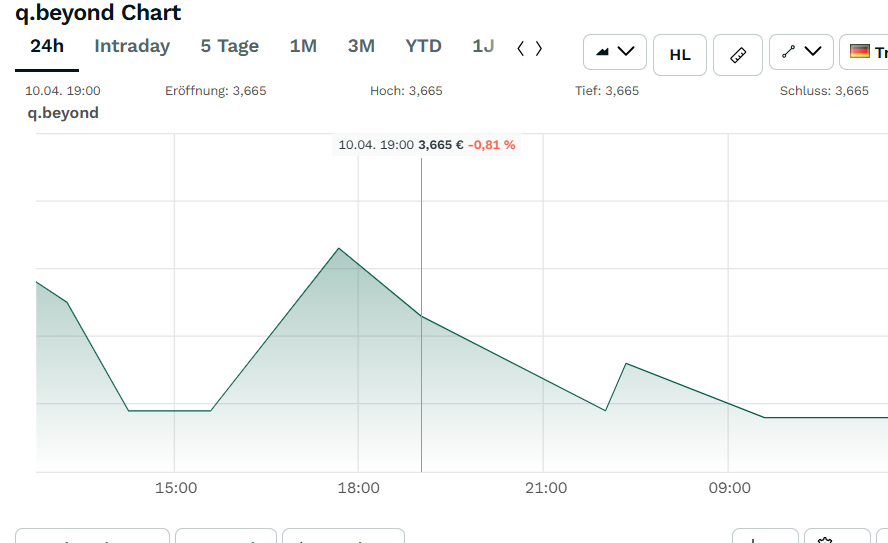Toggle the HL high/low markers

point(680,54)
